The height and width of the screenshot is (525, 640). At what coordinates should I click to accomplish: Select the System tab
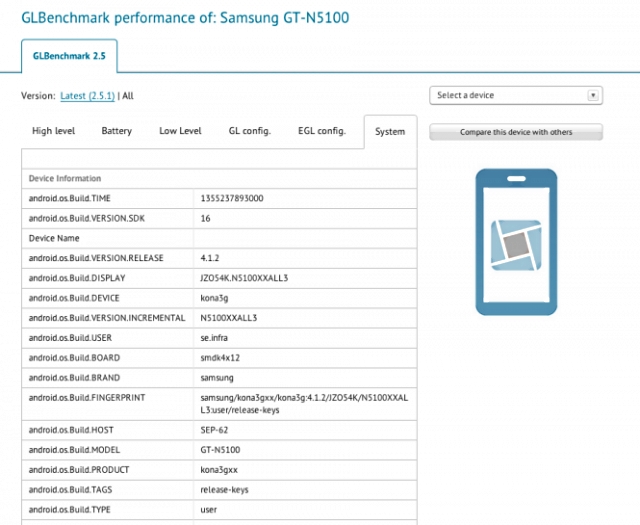390,132
